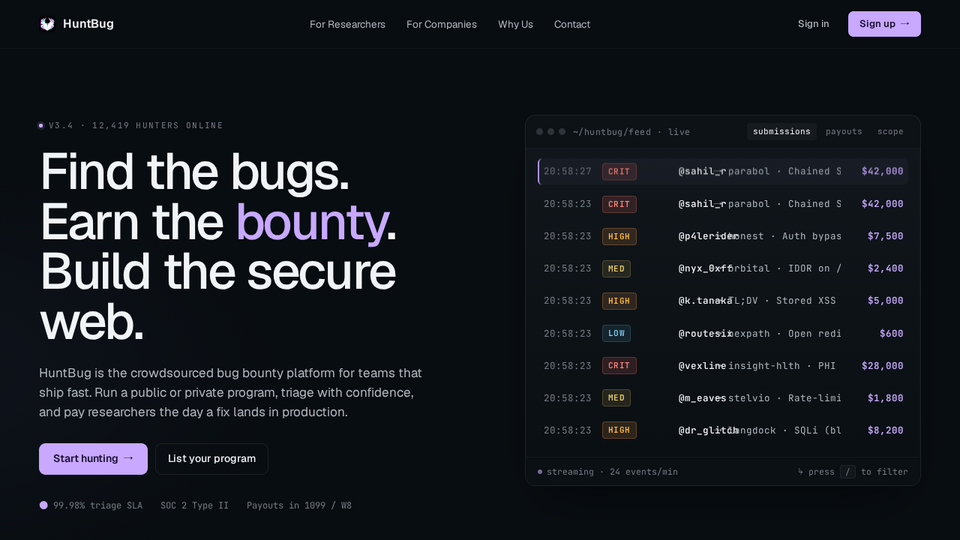Click the $8,200 payout amount
The image size is (960, 540).
point(885,430)
